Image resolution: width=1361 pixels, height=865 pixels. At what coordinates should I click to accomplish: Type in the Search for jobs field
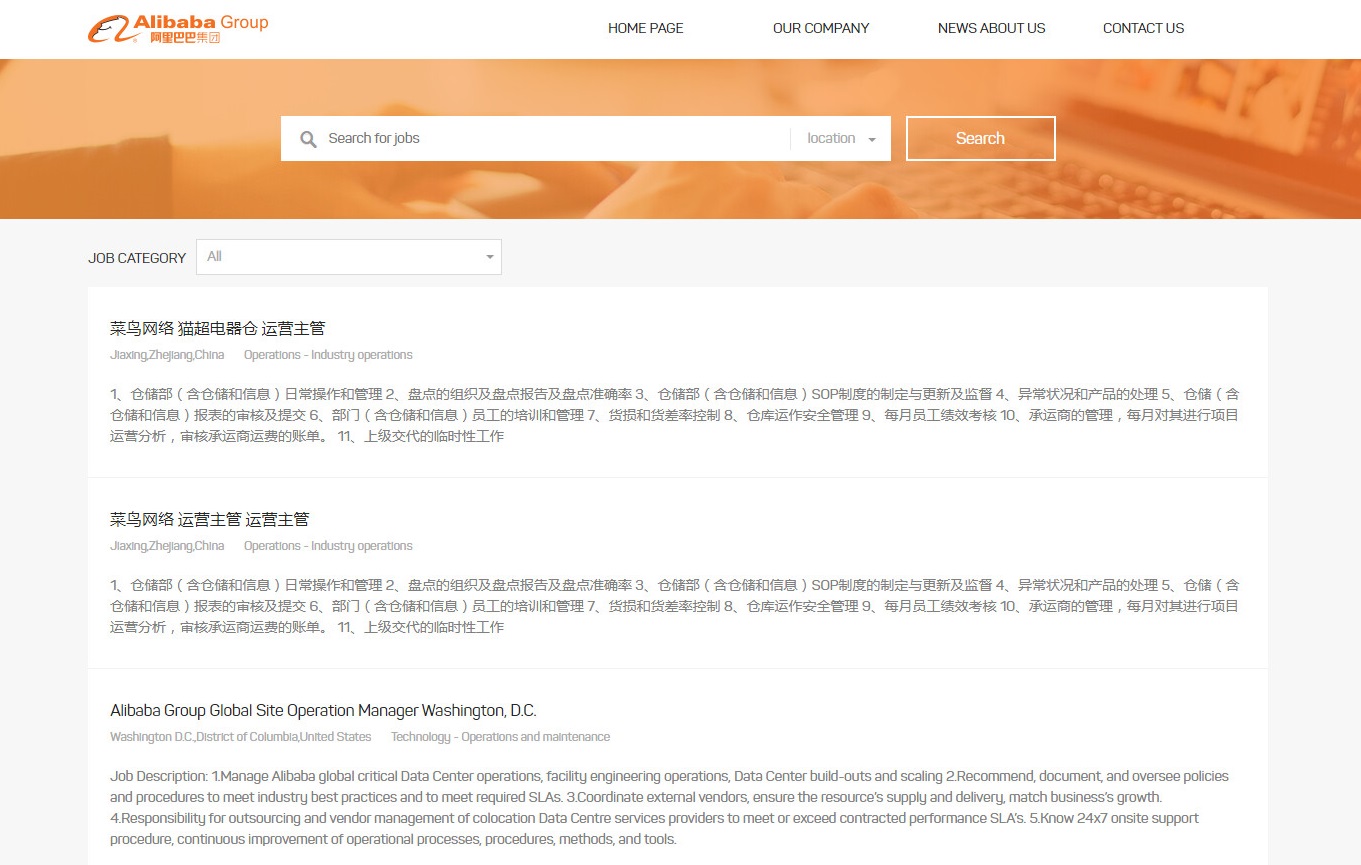point(550,139)
